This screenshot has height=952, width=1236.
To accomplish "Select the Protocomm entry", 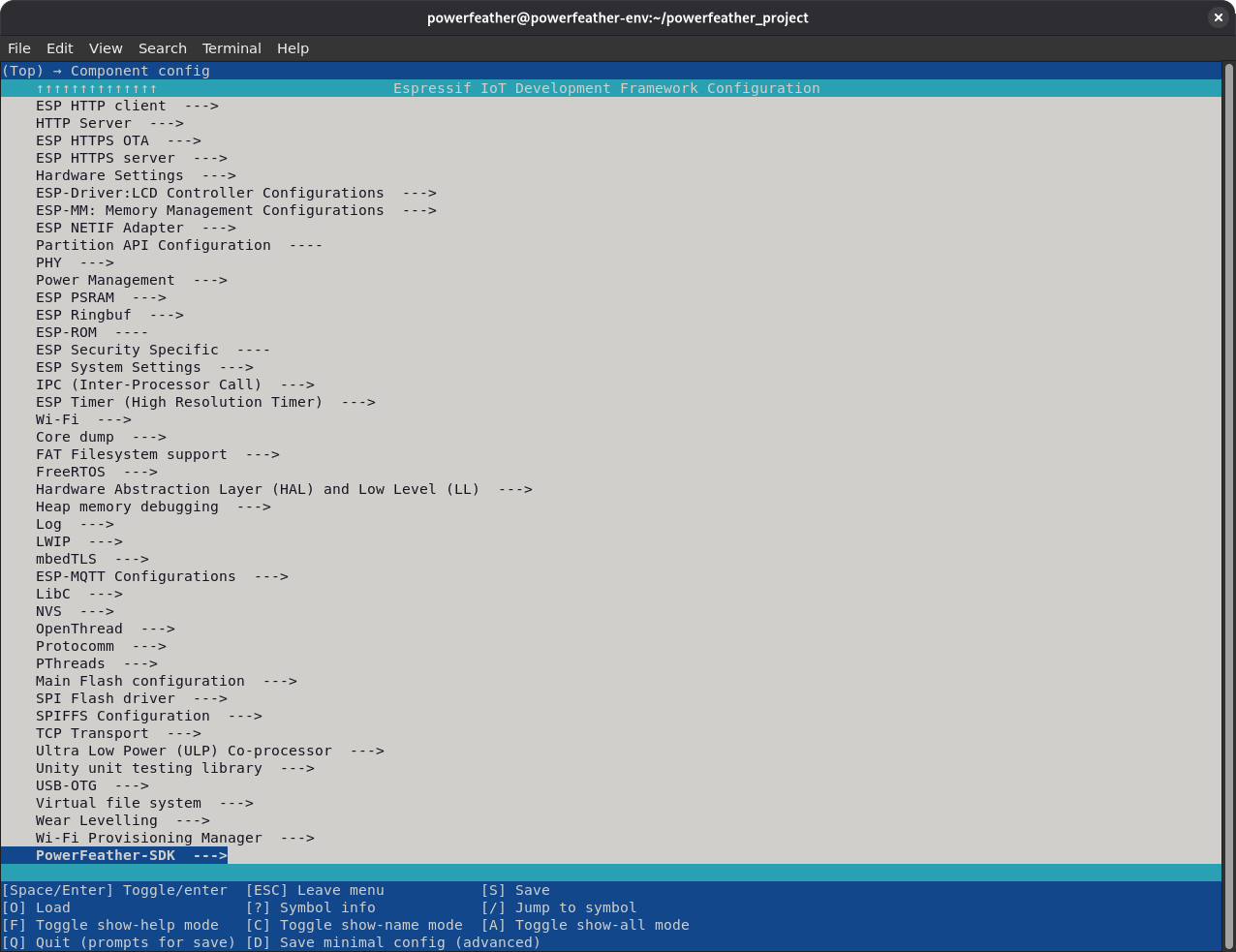I will pyautogui.click(x=101, y=646).
